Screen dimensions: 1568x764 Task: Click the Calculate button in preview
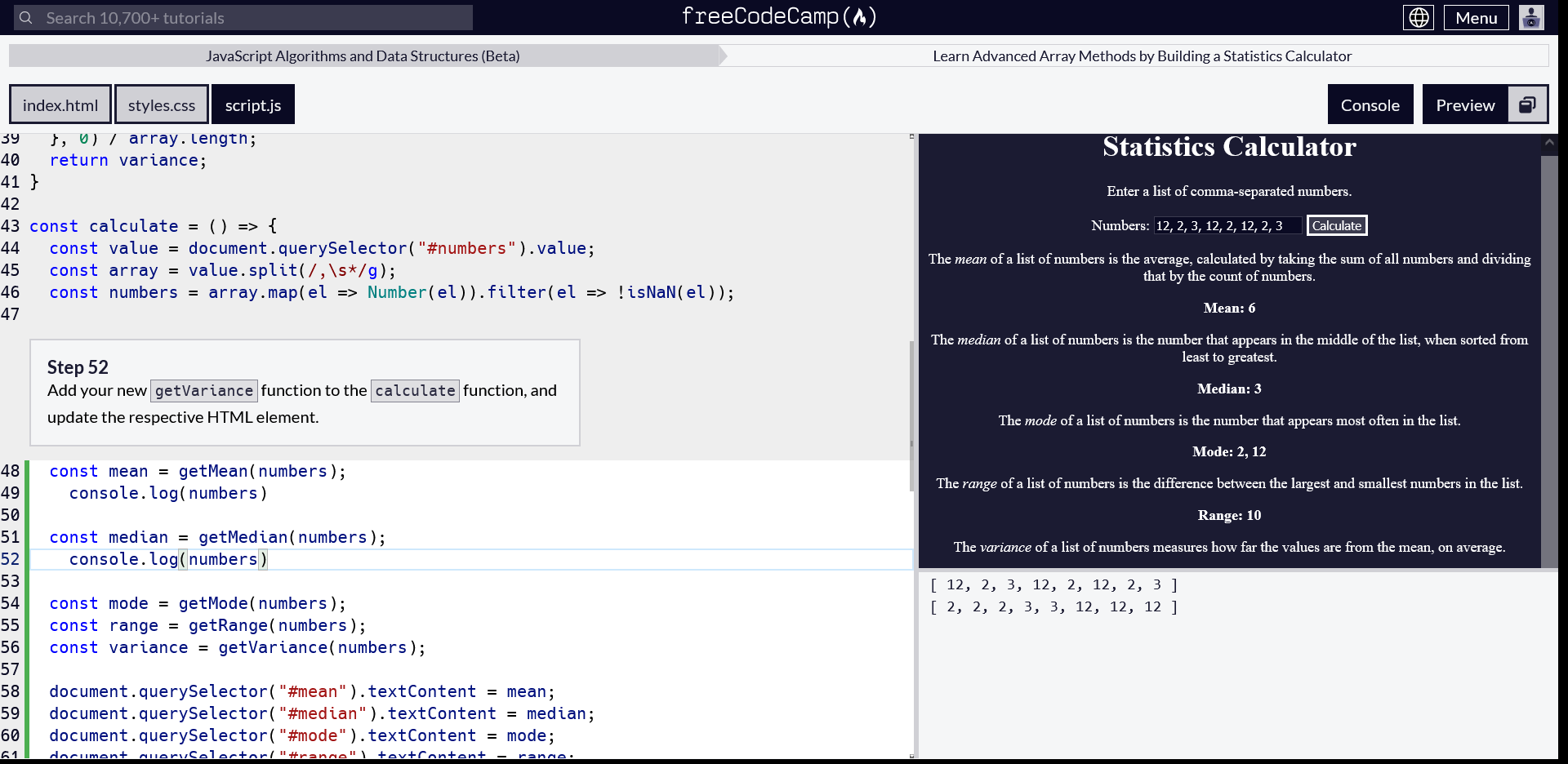(1337, 225)
